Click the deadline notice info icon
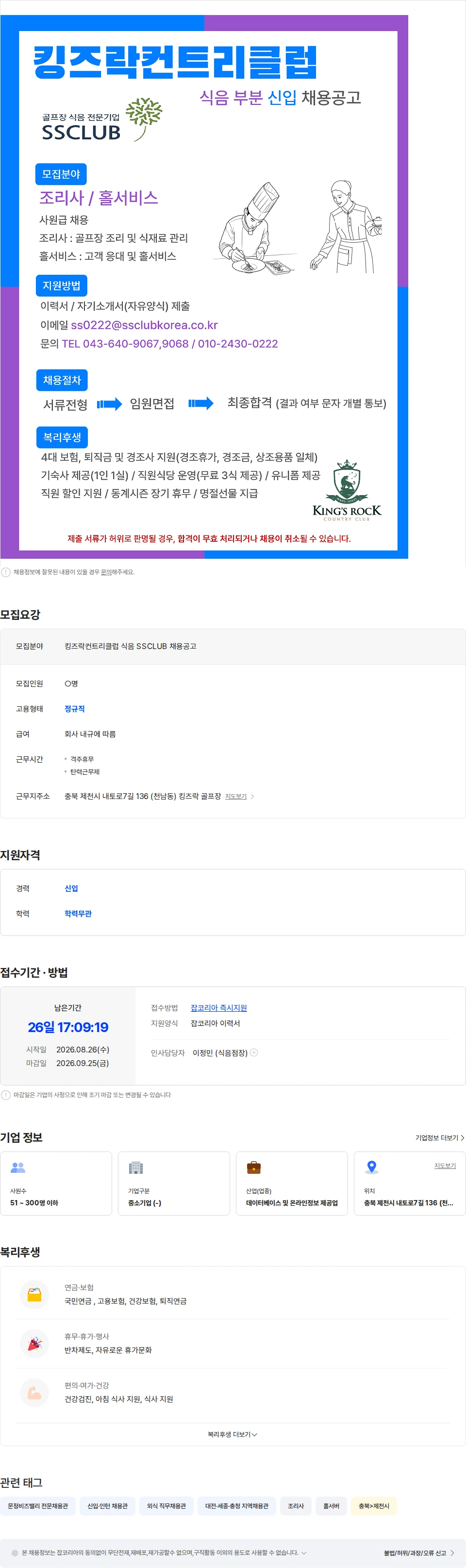466x1568 pixels. pyautogui.click(x=5, y=1095)
